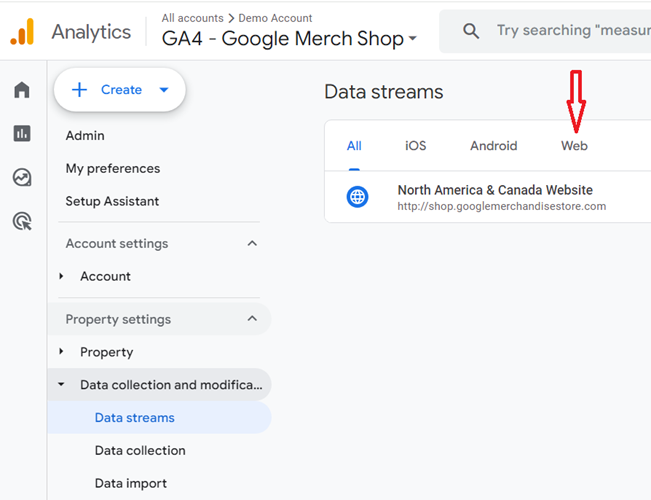Screen dimensions: 651x500
Task: Click the Data streams page heading
Action: pyautogui.click(x=384, y=92)
